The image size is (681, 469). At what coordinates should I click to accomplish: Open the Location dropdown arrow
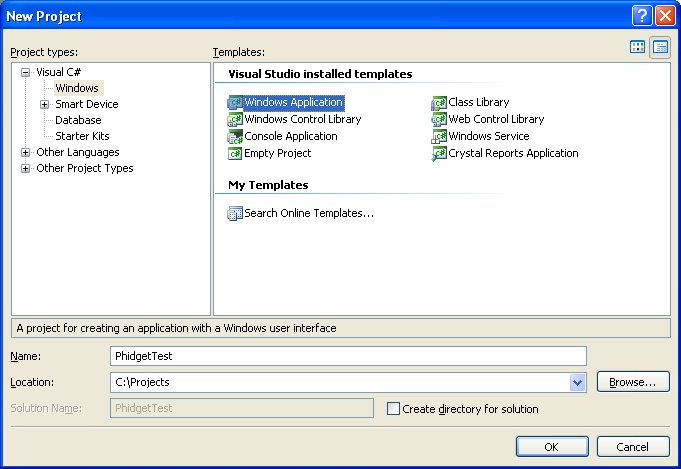pos(577,383)
